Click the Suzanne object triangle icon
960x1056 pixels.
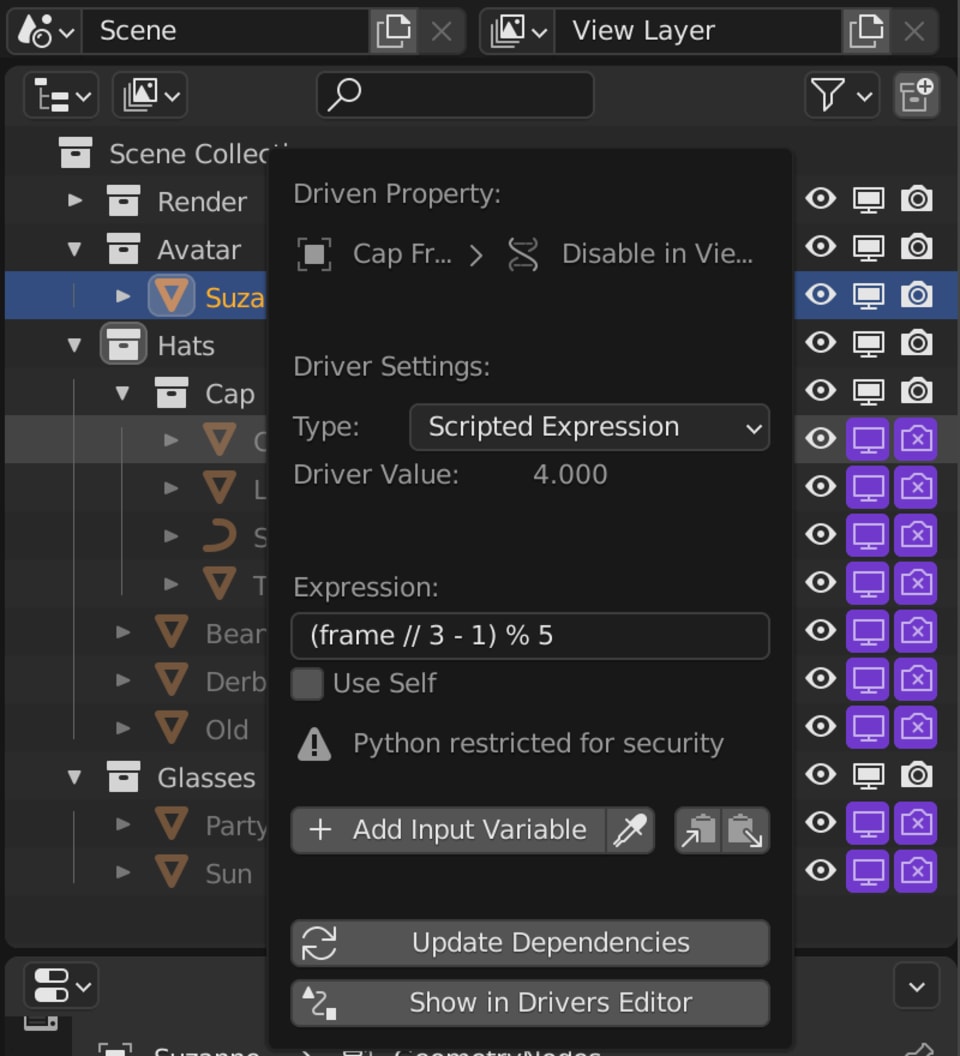coord(172,296)
